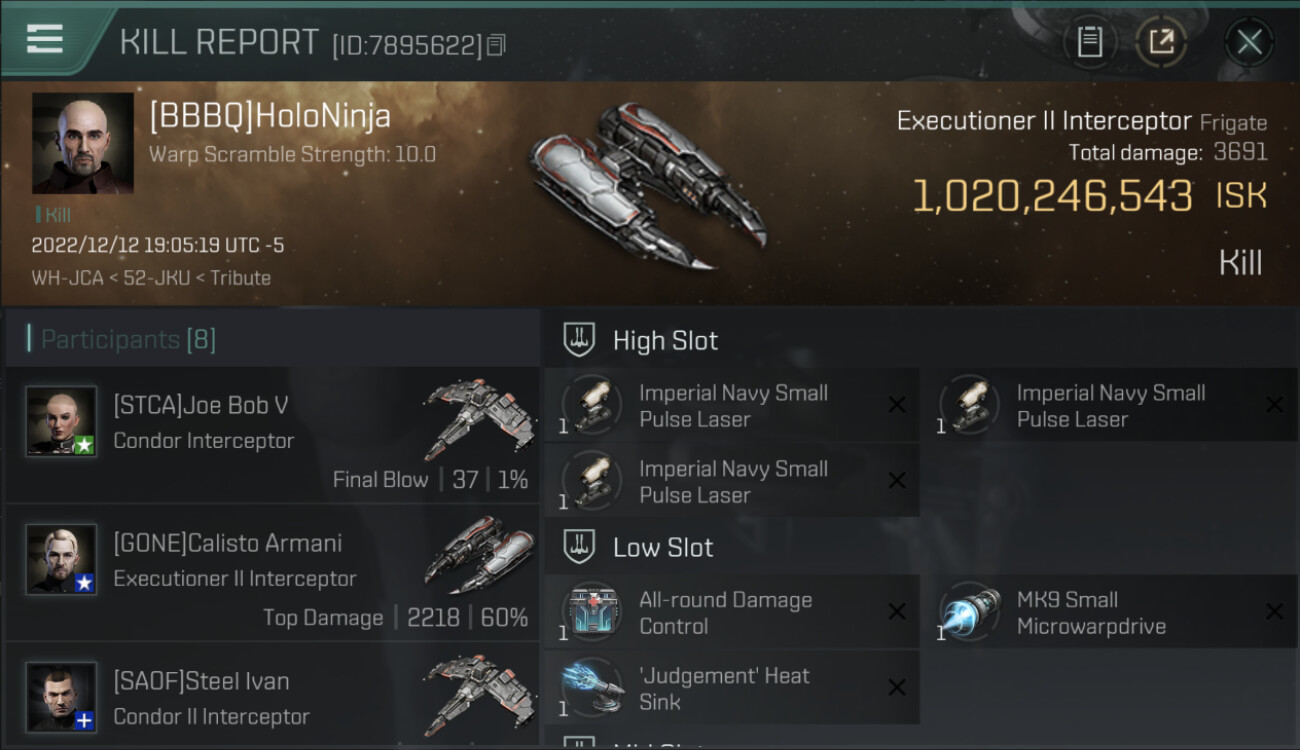Image resolution: width=1300 pixels, height=750 pixels.
Task: Select the All-round Damage Control icon
Action: point(592,612)
